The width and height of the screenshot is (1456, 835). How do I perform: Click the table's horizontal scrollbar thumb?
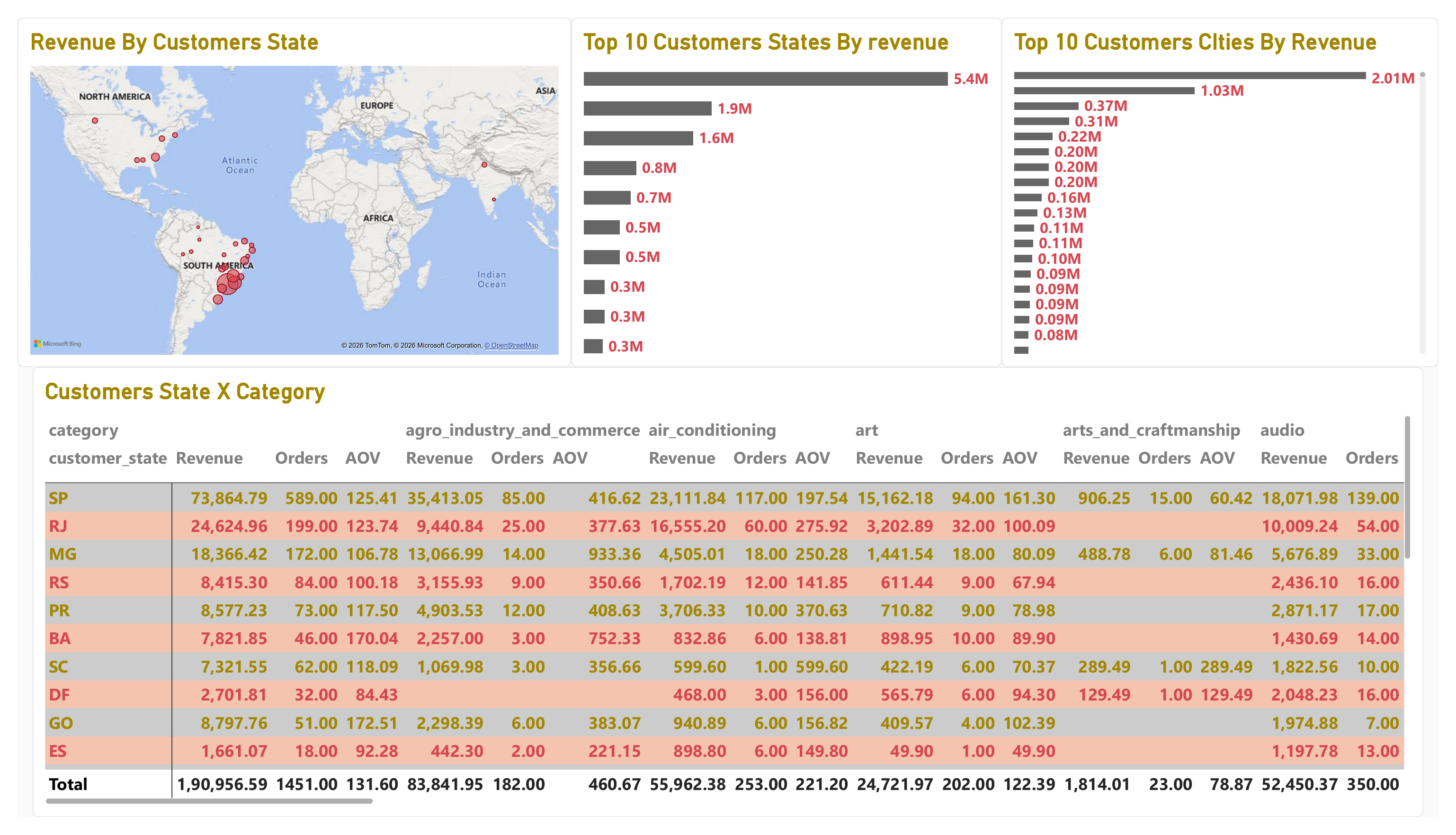[209, 801]
